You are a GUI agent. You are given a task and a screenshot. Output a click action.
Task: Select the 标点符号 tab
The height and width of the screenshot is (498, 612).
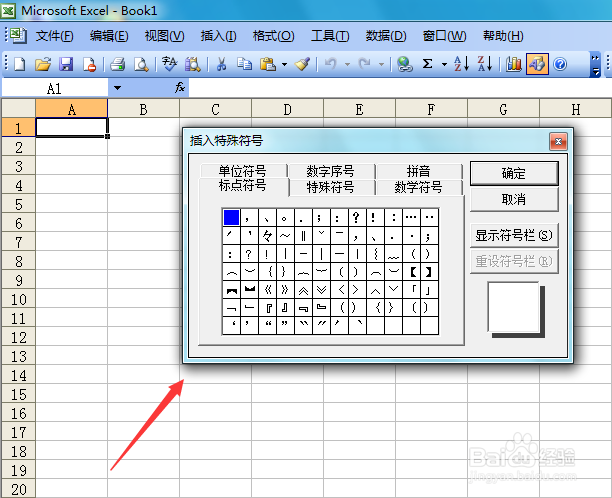[243, 186]
